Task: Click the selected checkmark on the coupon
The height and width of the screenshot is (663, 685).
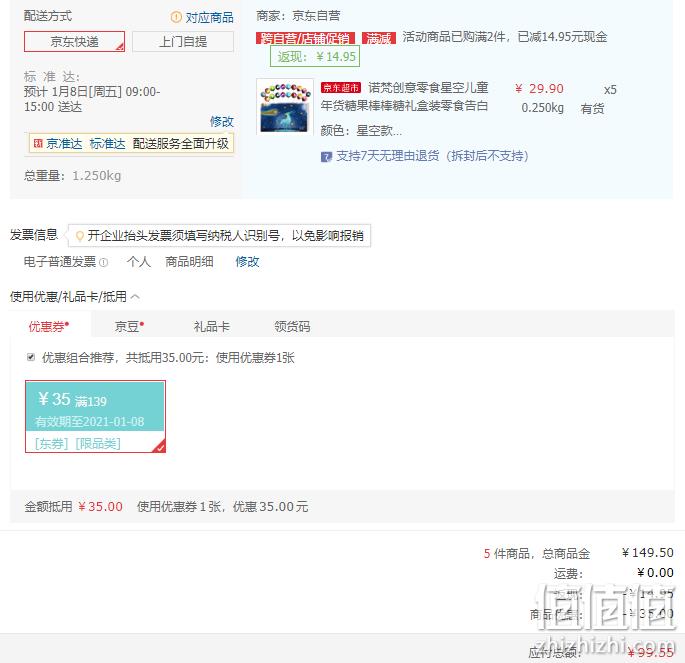Action: click(159, 447)
